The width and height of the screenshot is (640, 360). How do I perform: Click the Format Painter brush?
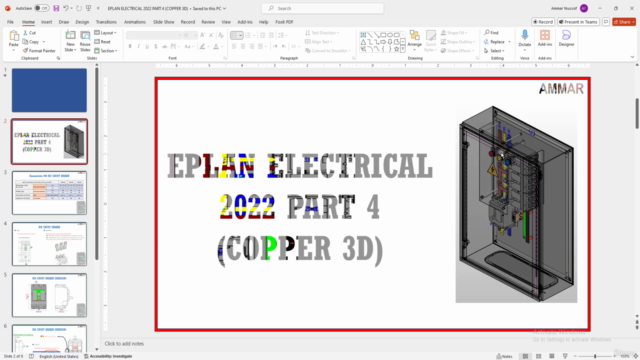pyautogui.click(x=39, y=51)
